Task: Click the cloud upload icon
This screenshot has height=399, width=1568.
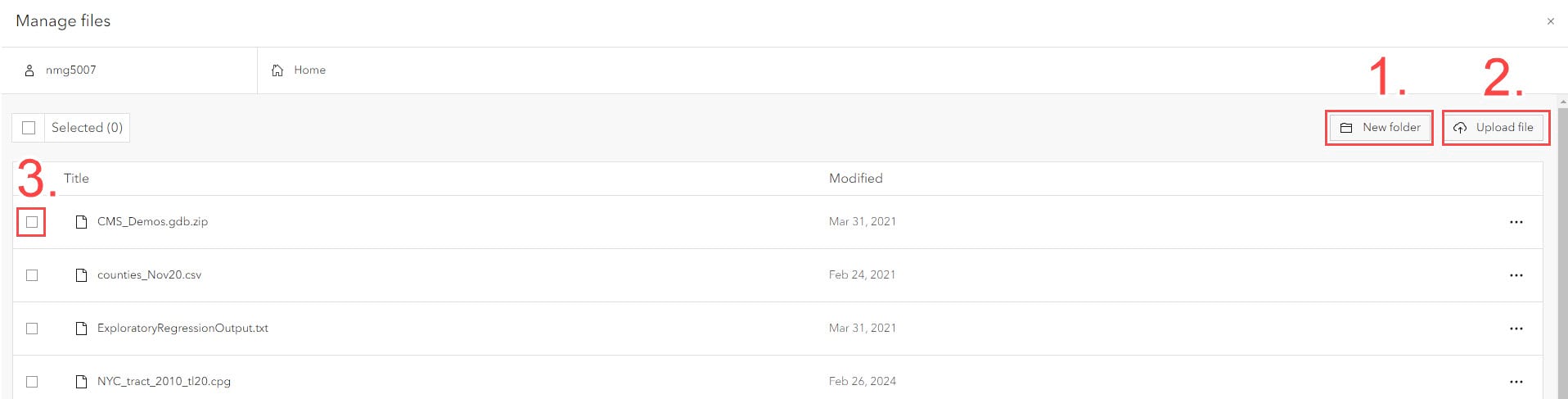Action: 1460,128
